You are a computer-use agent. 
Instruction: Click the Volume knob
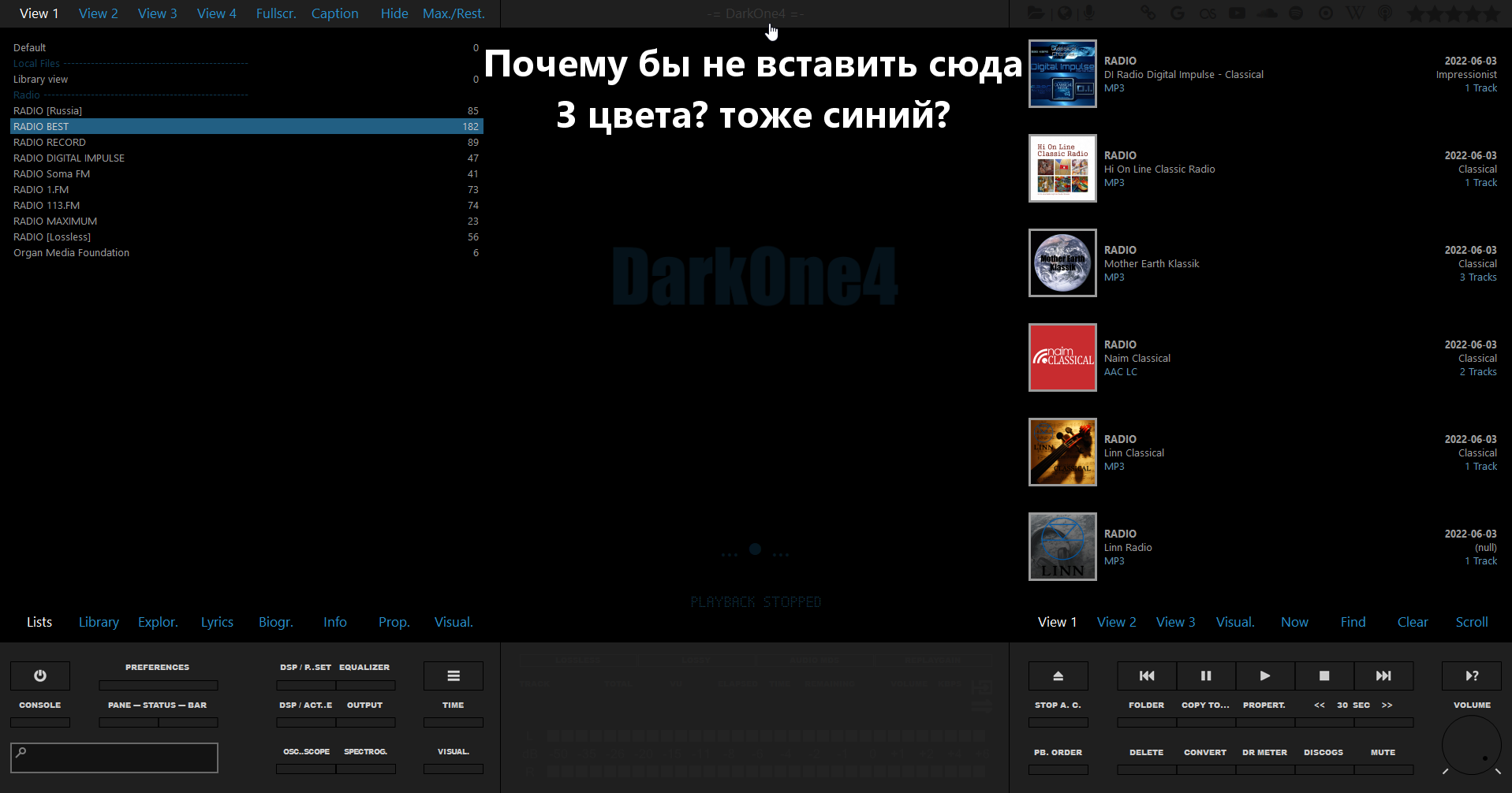[x=1472, y=746]
